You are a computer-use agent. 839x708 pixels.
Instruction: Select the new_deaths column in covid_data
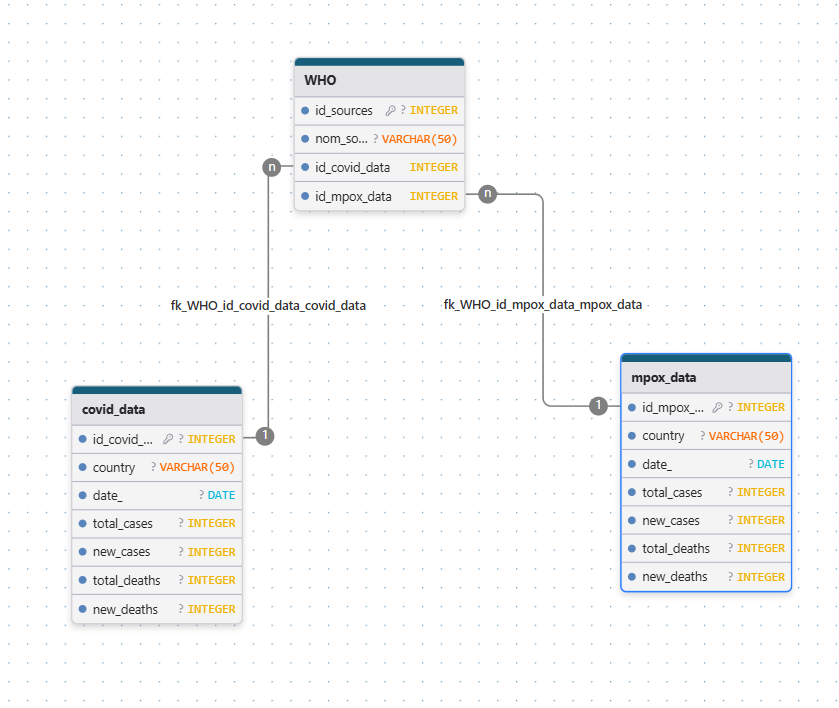coord(157,609)
